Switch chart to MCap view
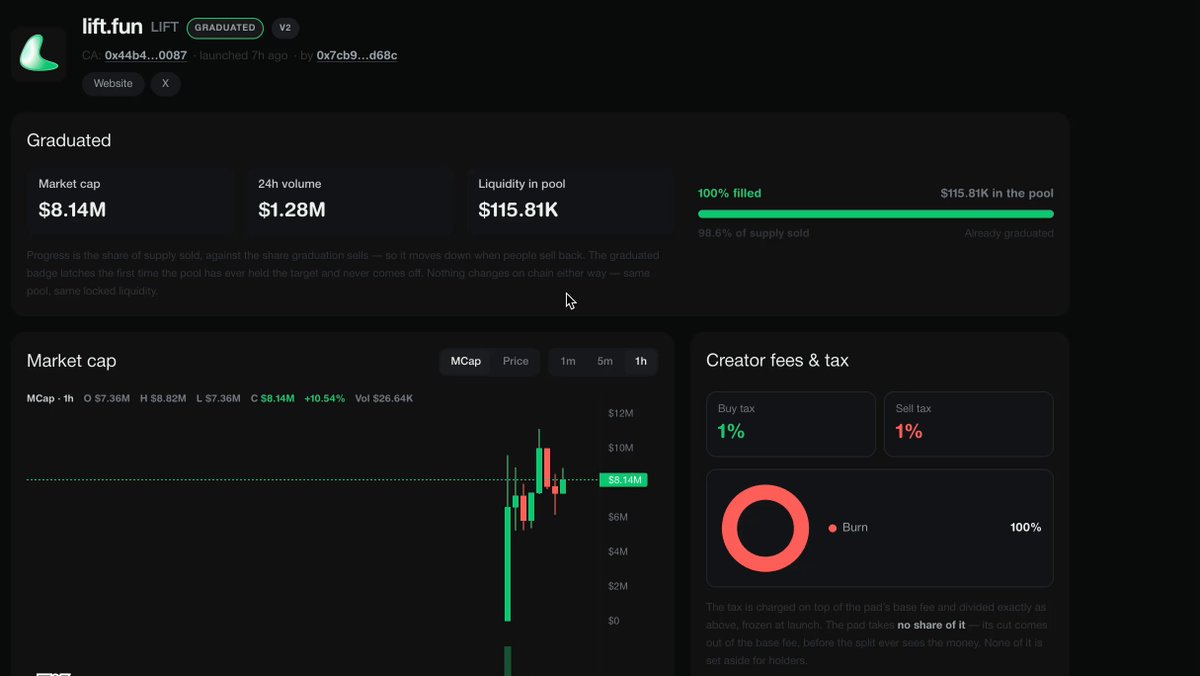 click(466, 361)
